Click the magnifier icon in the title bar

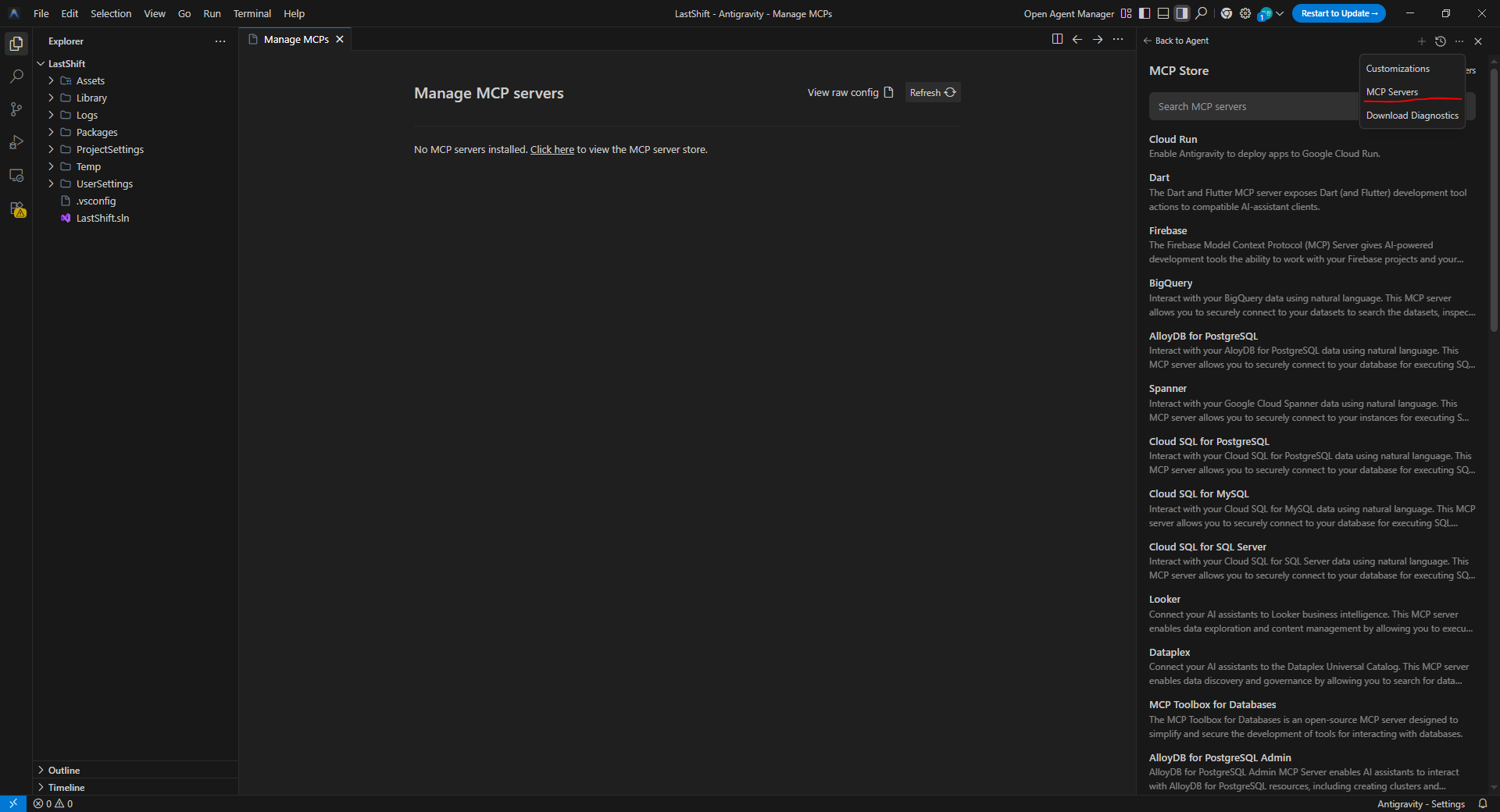pyautogui.click(x=1202, y=13)
